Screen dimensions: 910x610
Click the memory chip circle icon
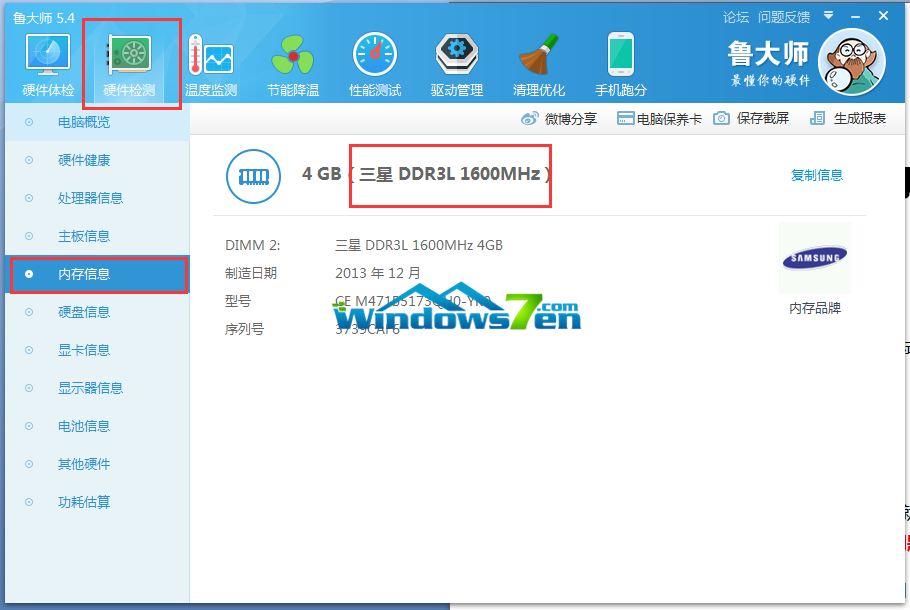[253, 176]
